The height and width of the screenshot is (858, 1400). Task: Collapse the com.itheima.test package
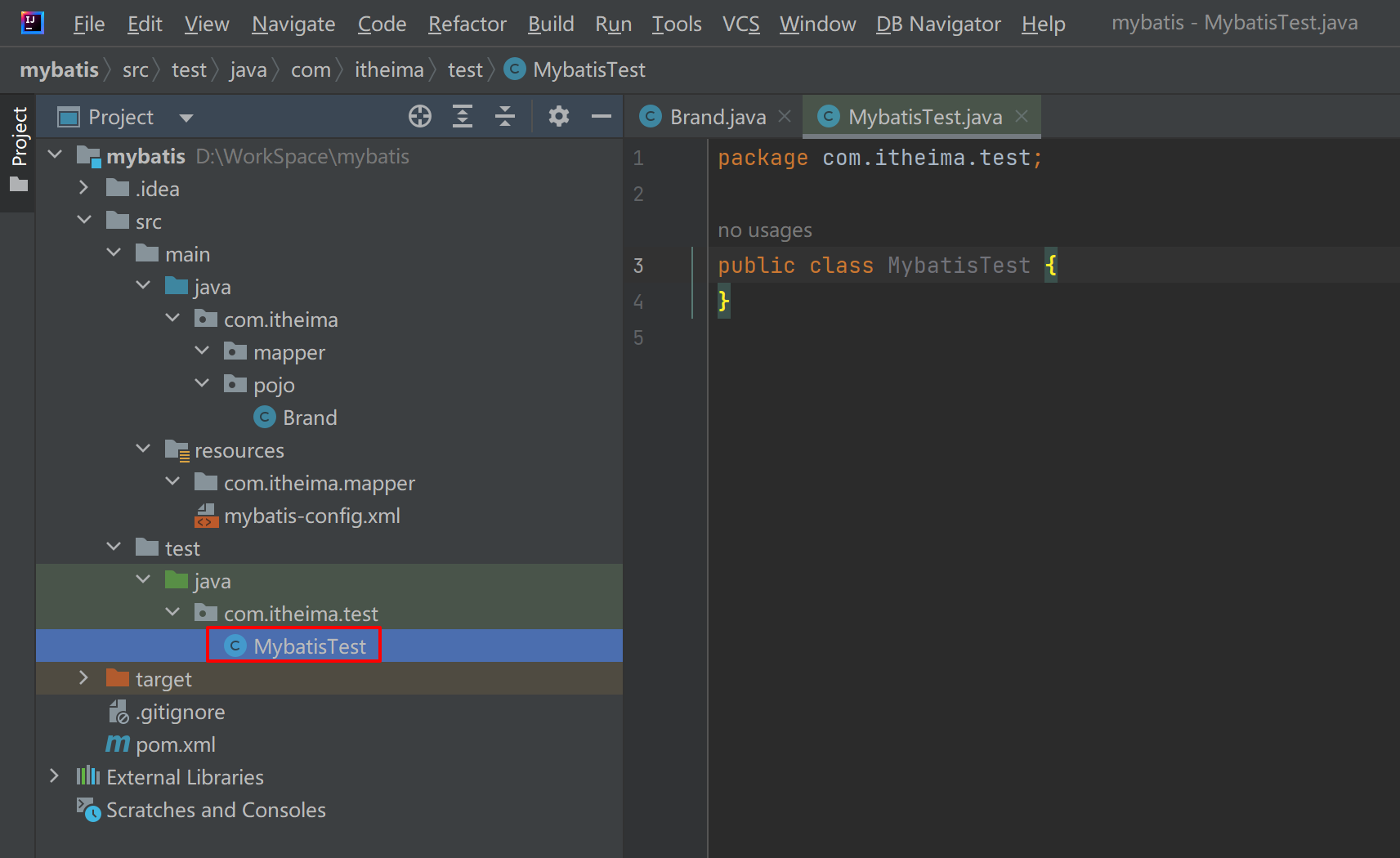(x=172, y=612)
